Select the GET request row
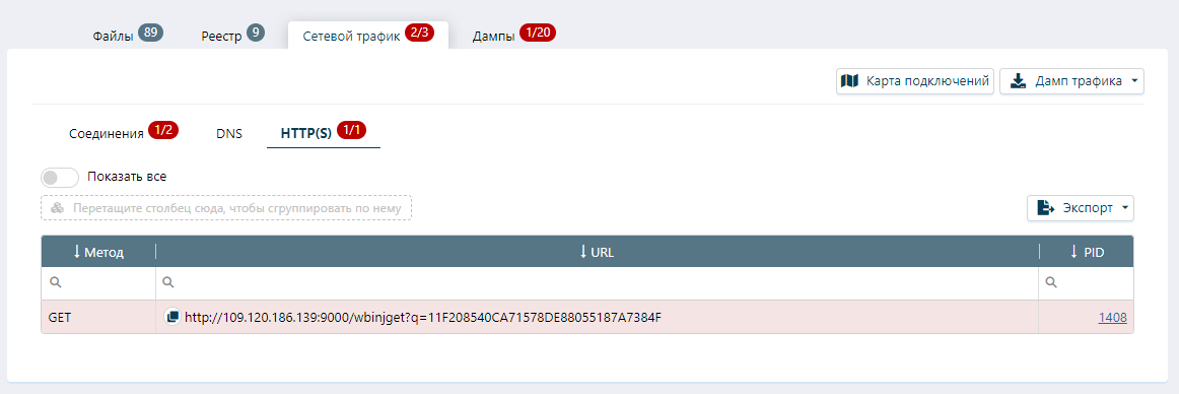The width and height of the screenshot is (1179, 394). click(x=587, y=317)
